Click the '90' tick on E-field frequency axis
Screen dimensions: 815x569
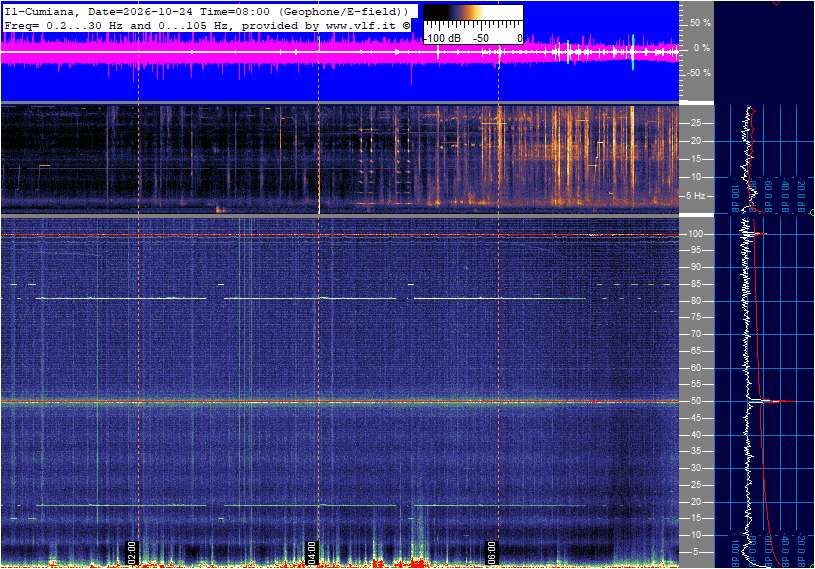click(x=695, y=267)
